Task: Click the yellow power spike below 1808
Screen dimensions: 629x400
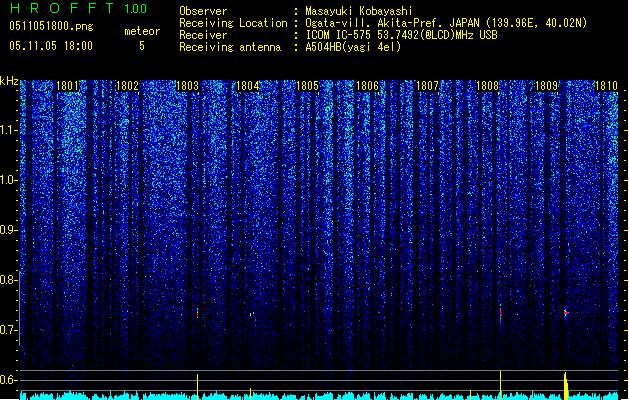Action: 500,385
